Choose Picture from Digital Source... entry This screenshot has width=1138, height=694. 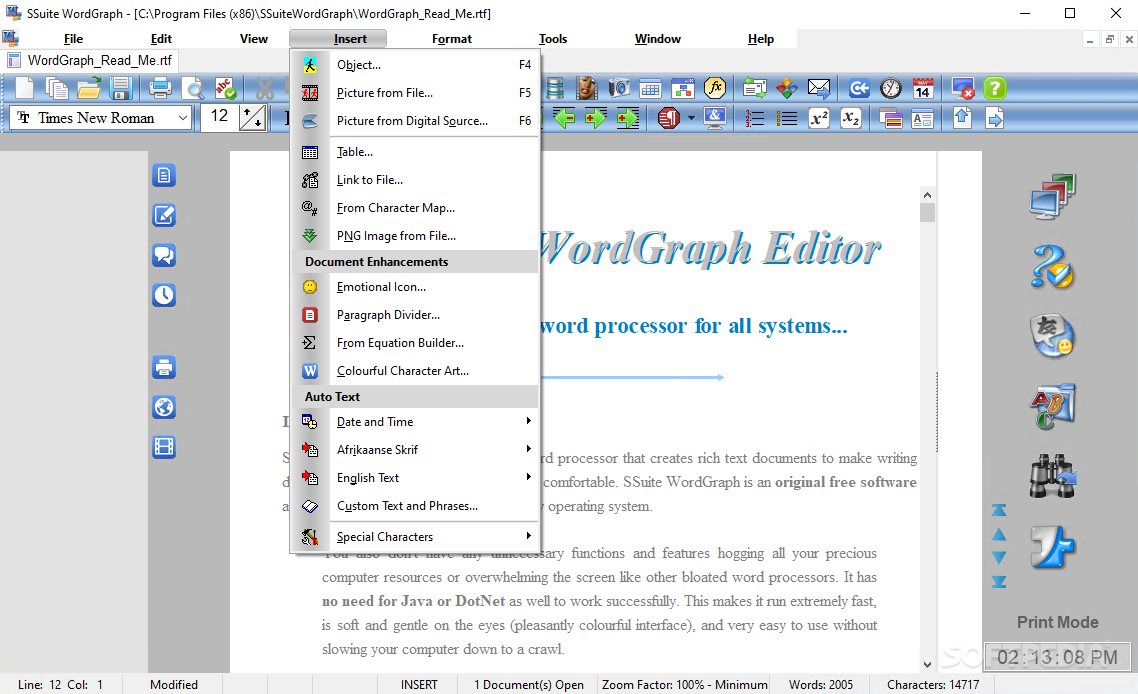pyautogui.click(x=415, y=121)
